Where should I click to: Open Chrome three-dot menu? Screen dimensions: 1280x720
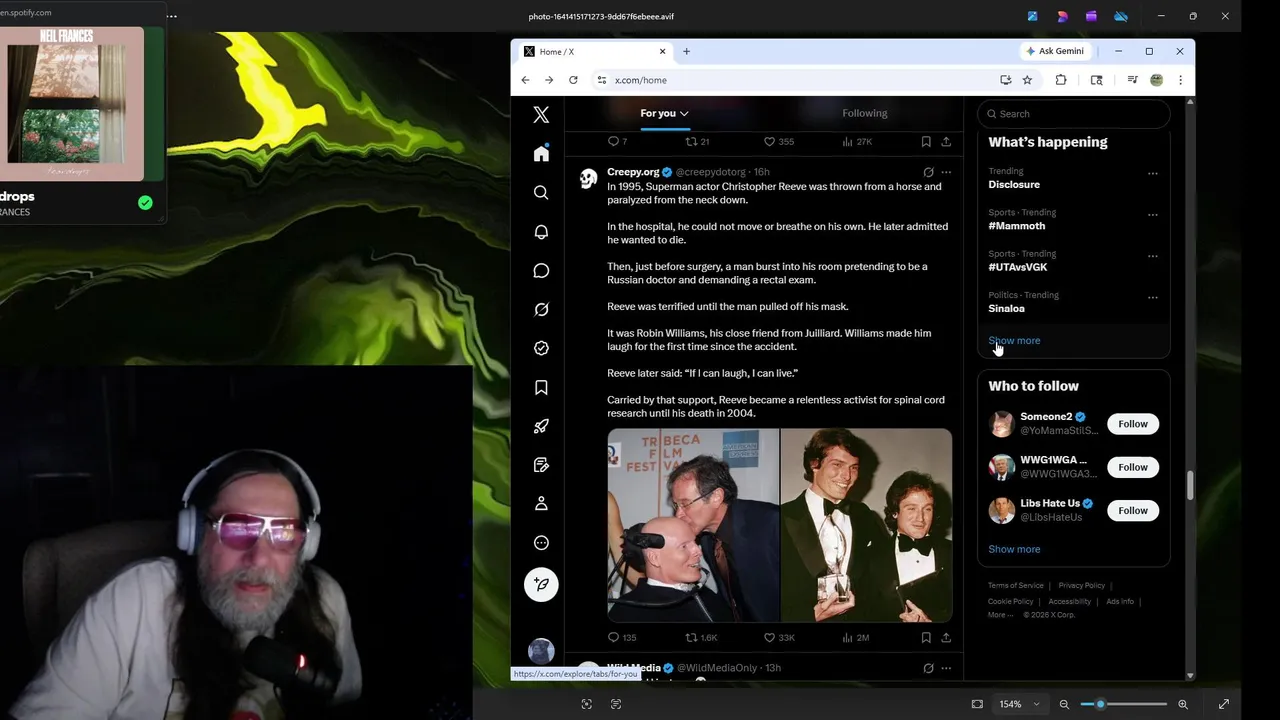tap(1180, 80)
